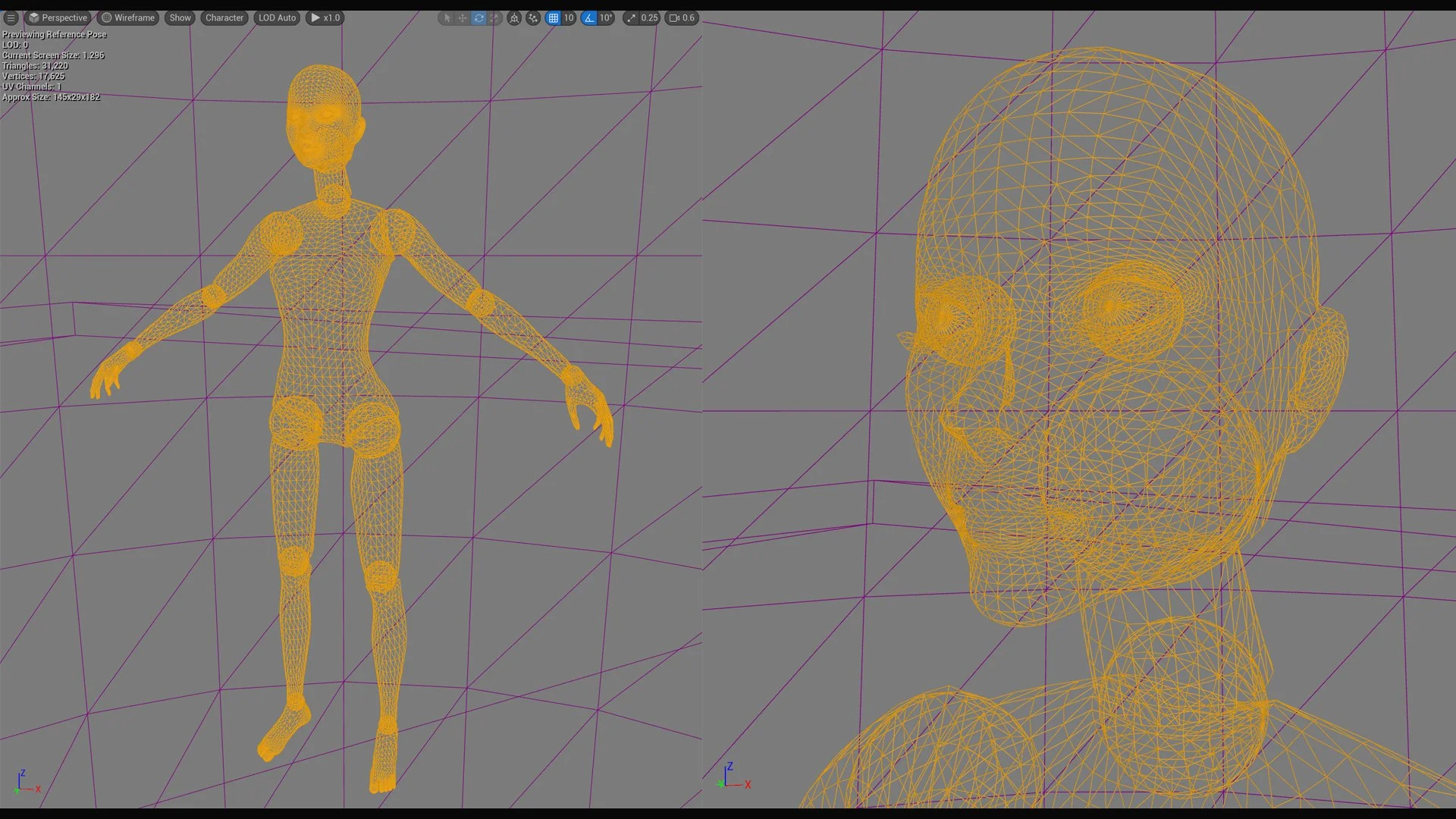This screenshot has width=1456, height=819.
Task: Open grid snap size value 10
Action: [569, 17]
